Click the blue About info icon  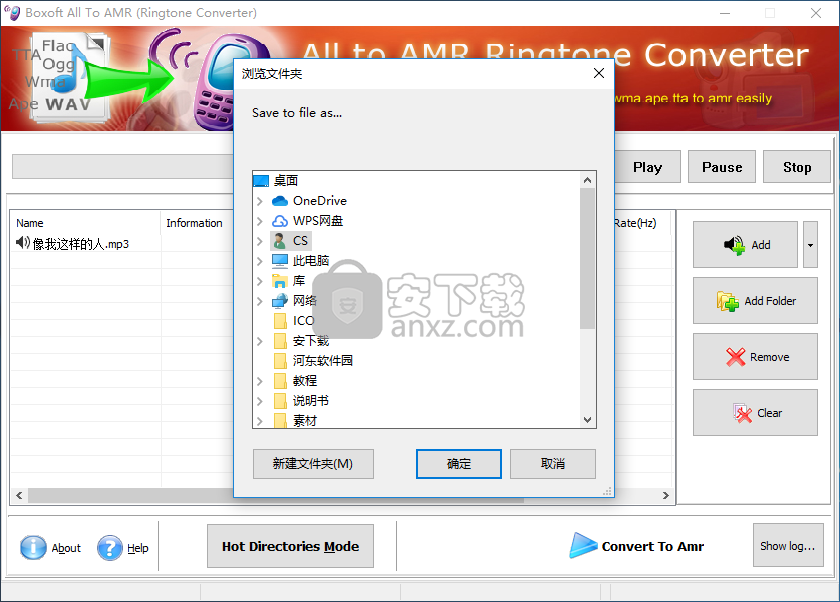[33, 548]
